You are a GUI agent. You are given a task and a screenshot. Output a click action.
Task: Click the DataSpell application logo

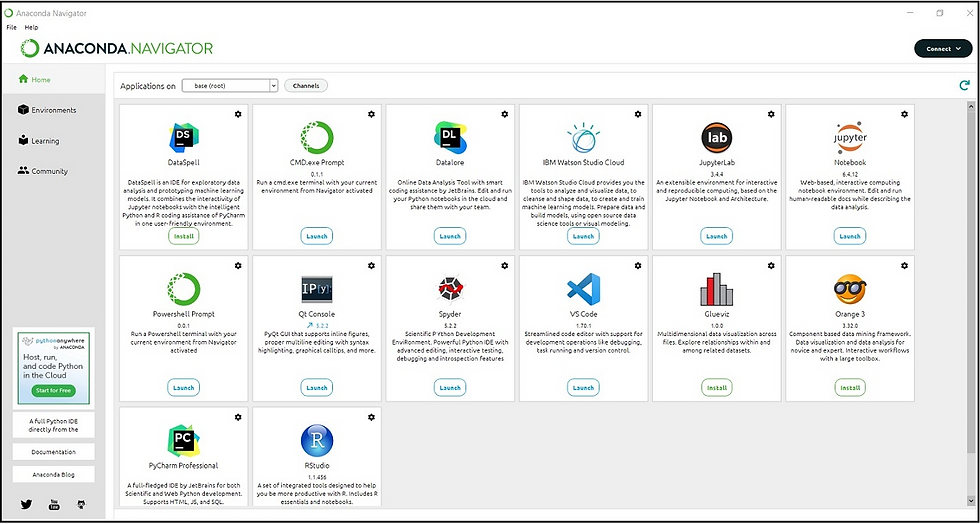184,138
